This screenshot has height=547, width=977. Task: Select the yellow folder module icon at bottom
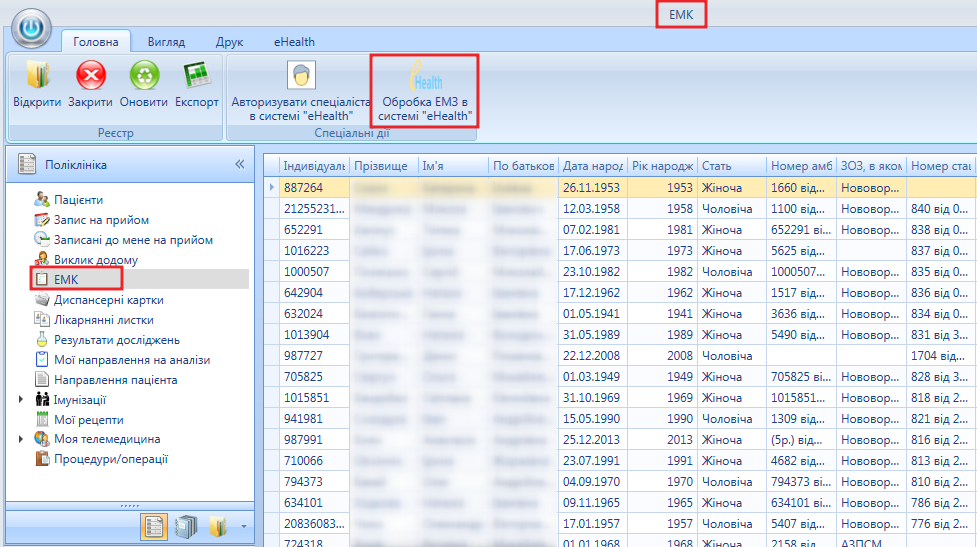pos(217,527)
